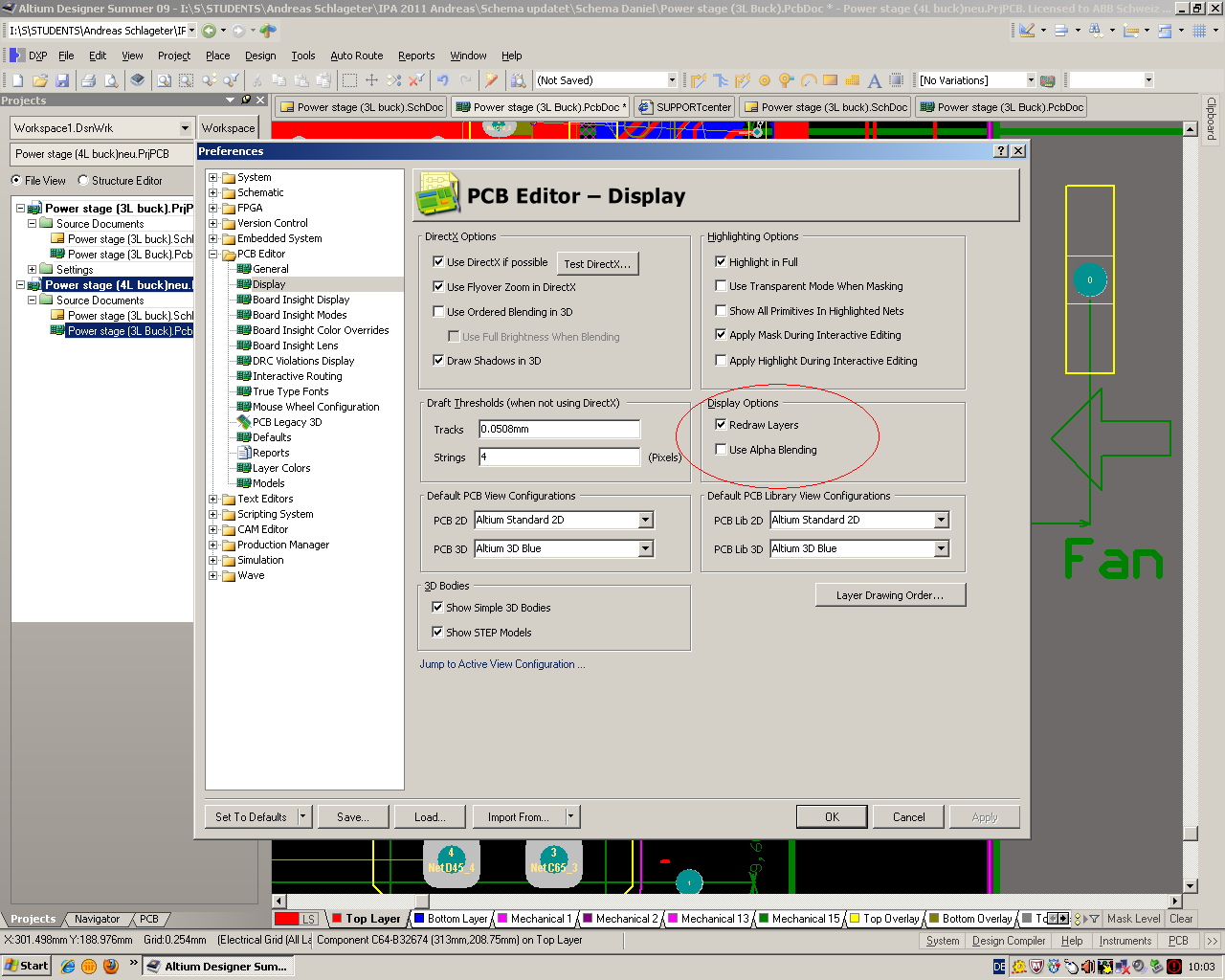Click the Test DirectX button
The width and height of the screenshot is (1225, 980).
(597, 263)
